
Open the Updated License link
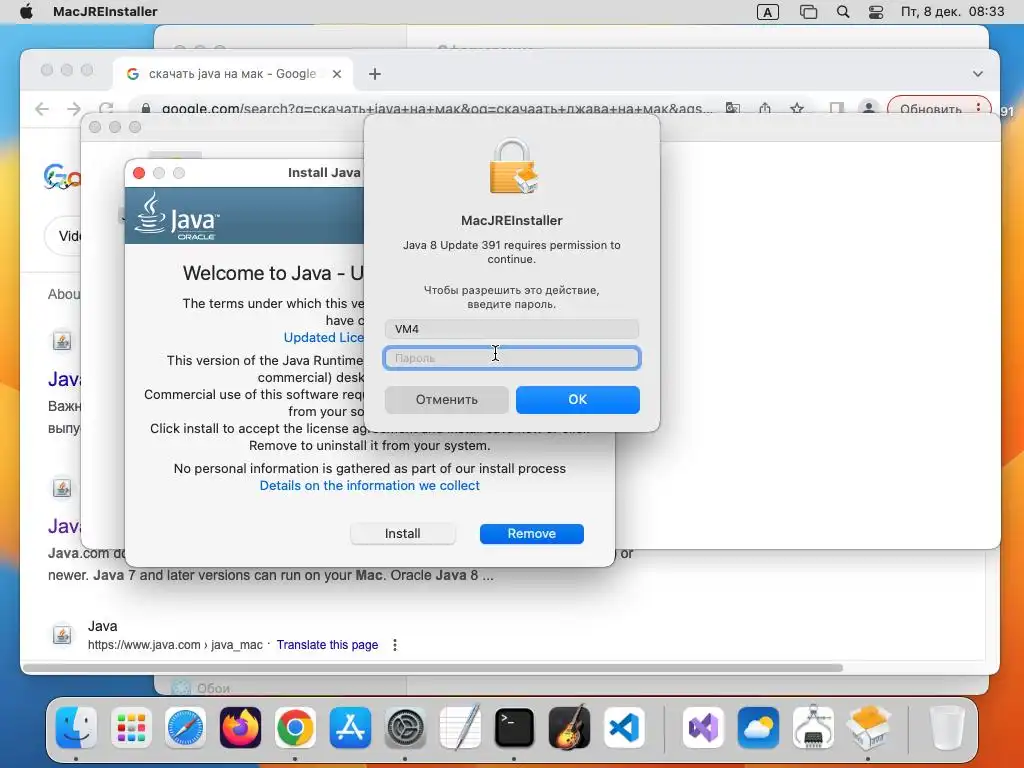pos(323,338)
